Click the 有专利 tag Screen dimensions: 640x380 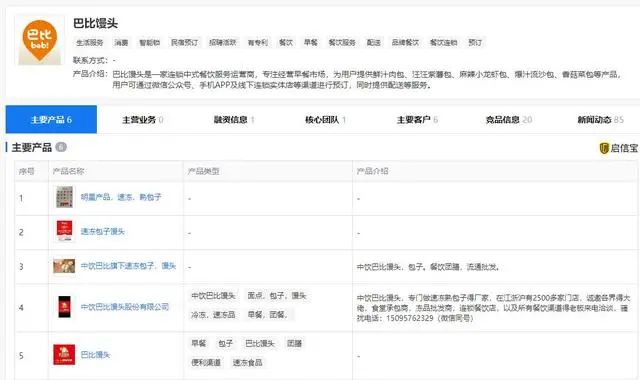coord(258,42)
